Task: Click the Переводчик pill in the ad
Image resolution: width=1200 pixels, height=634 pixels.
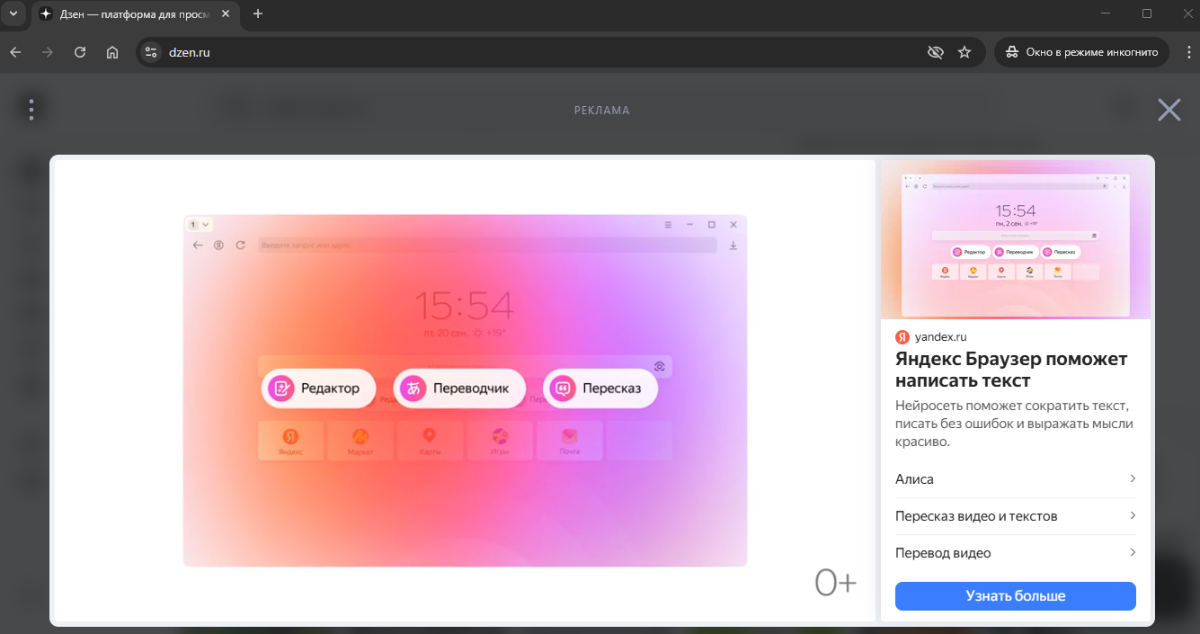Action: click(x=459, y=388)
